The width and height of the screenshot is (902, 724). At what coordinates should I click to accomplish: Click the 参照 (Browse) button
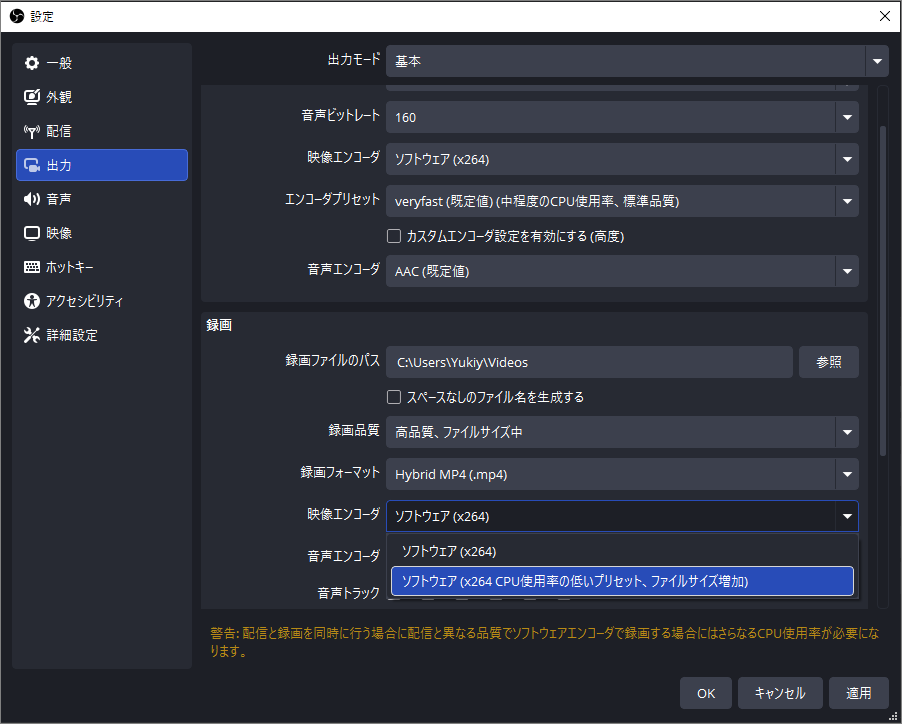click(828, 361)
